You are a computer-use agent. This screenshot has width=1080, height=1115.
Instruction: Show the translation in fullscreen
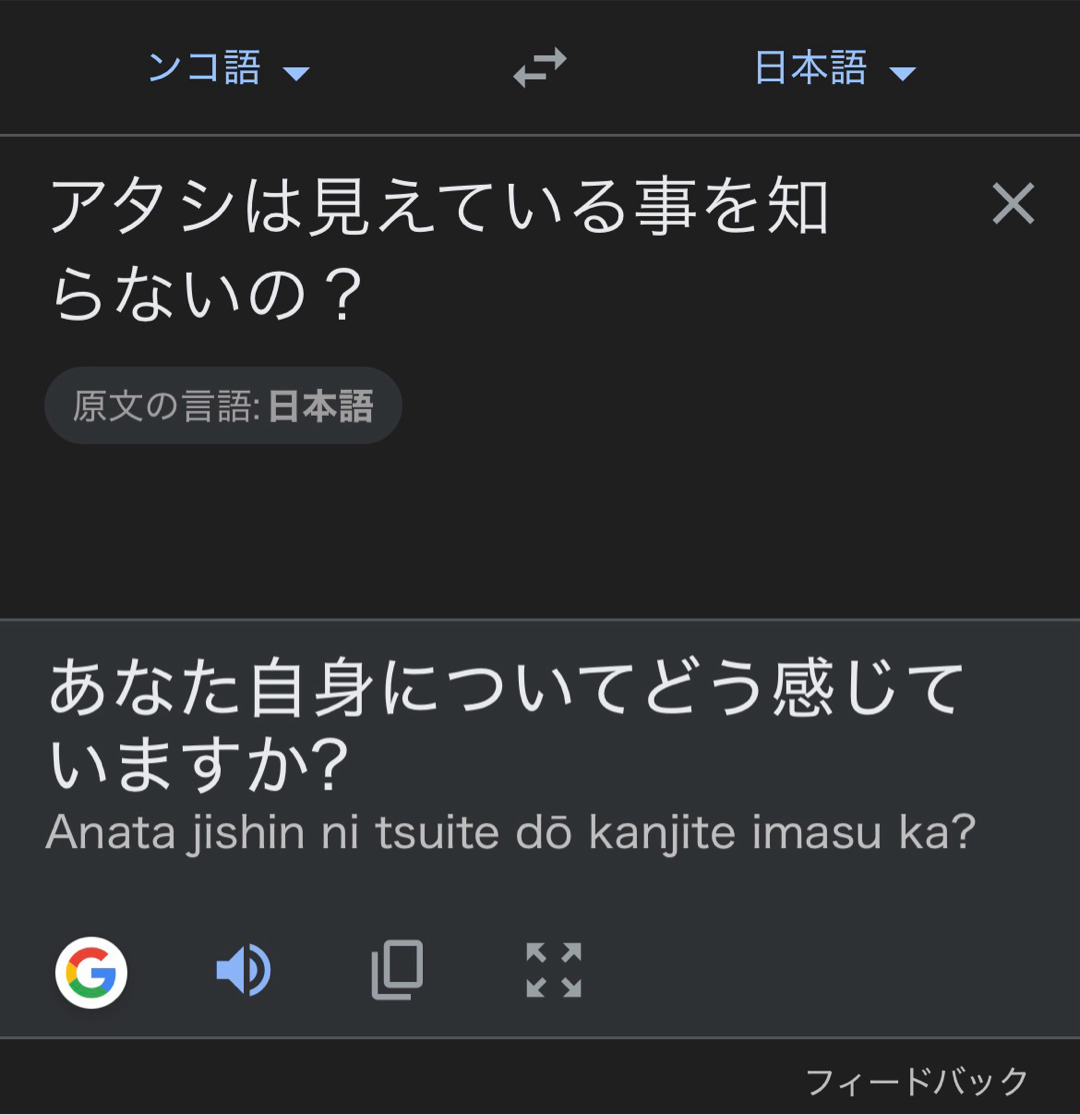tap(553, 970)
